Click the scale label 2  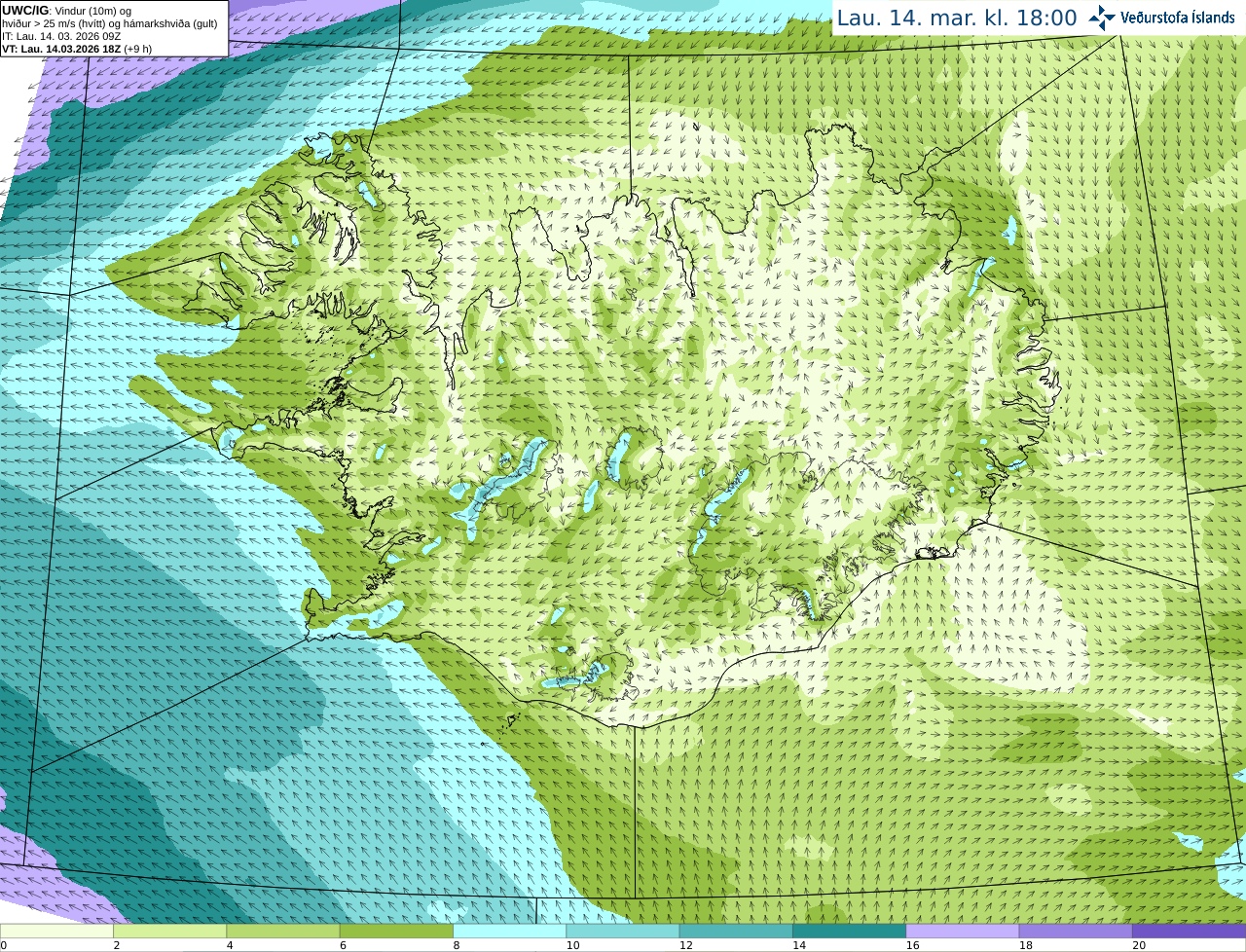click(x=117, y=945)
